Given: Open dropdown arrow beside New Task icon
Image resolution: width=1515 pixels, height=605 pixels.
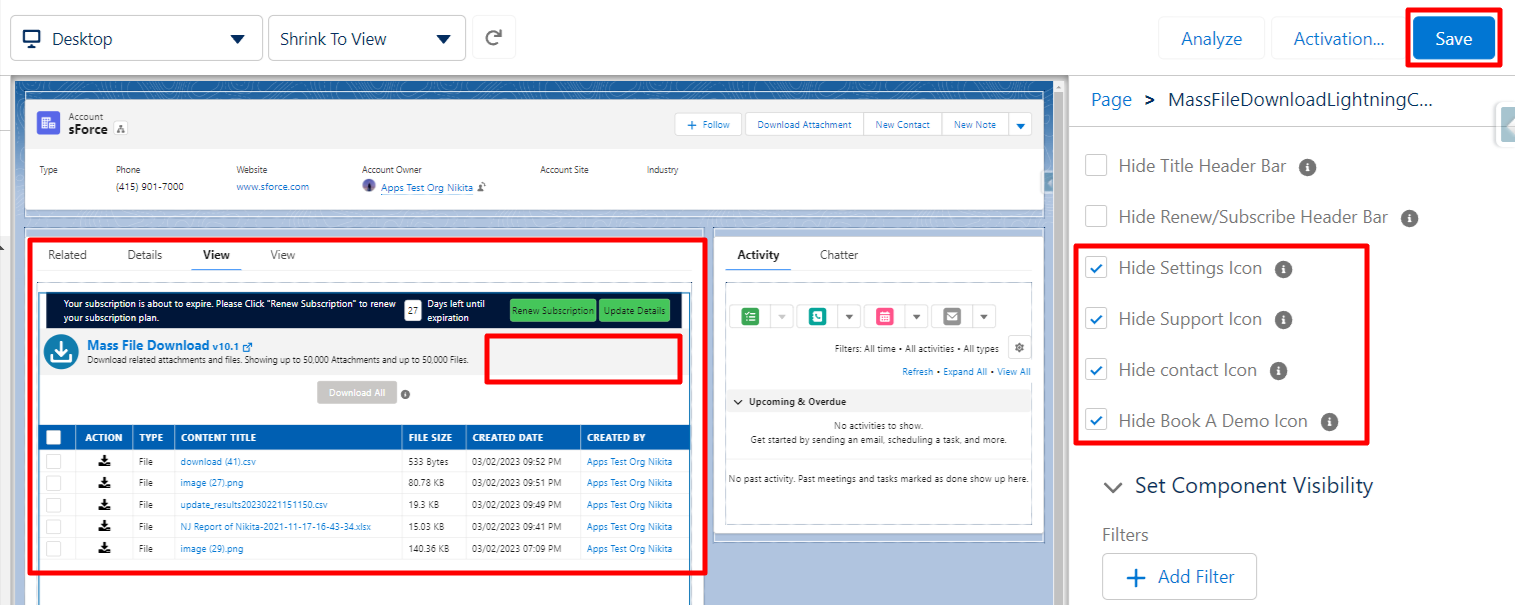Looking at the screenshot, I should click(782, 316).
